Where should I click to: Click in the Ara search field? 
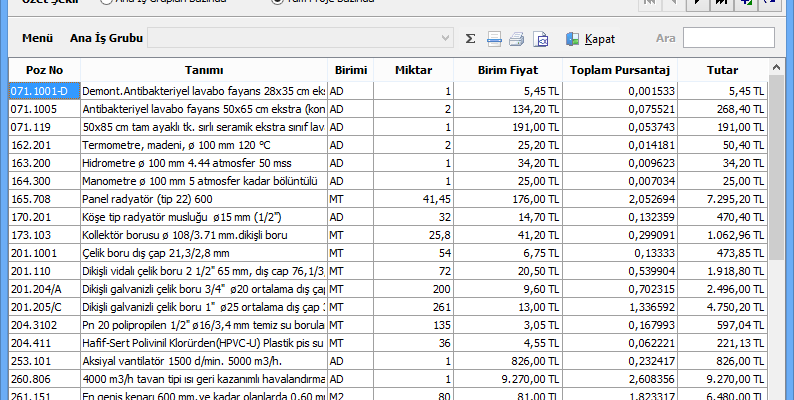[x=728, y=39]
